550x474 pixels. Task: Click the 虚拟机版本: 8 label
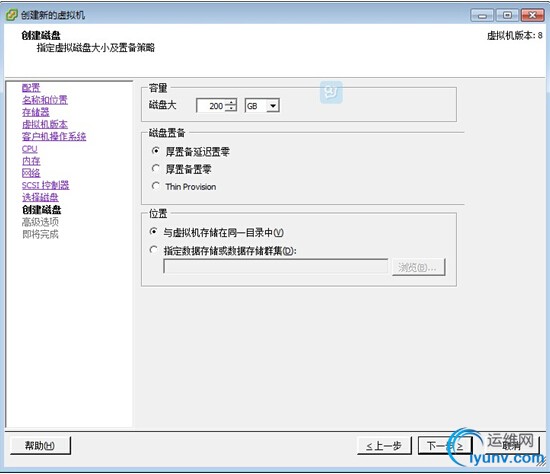coord(515,35)
